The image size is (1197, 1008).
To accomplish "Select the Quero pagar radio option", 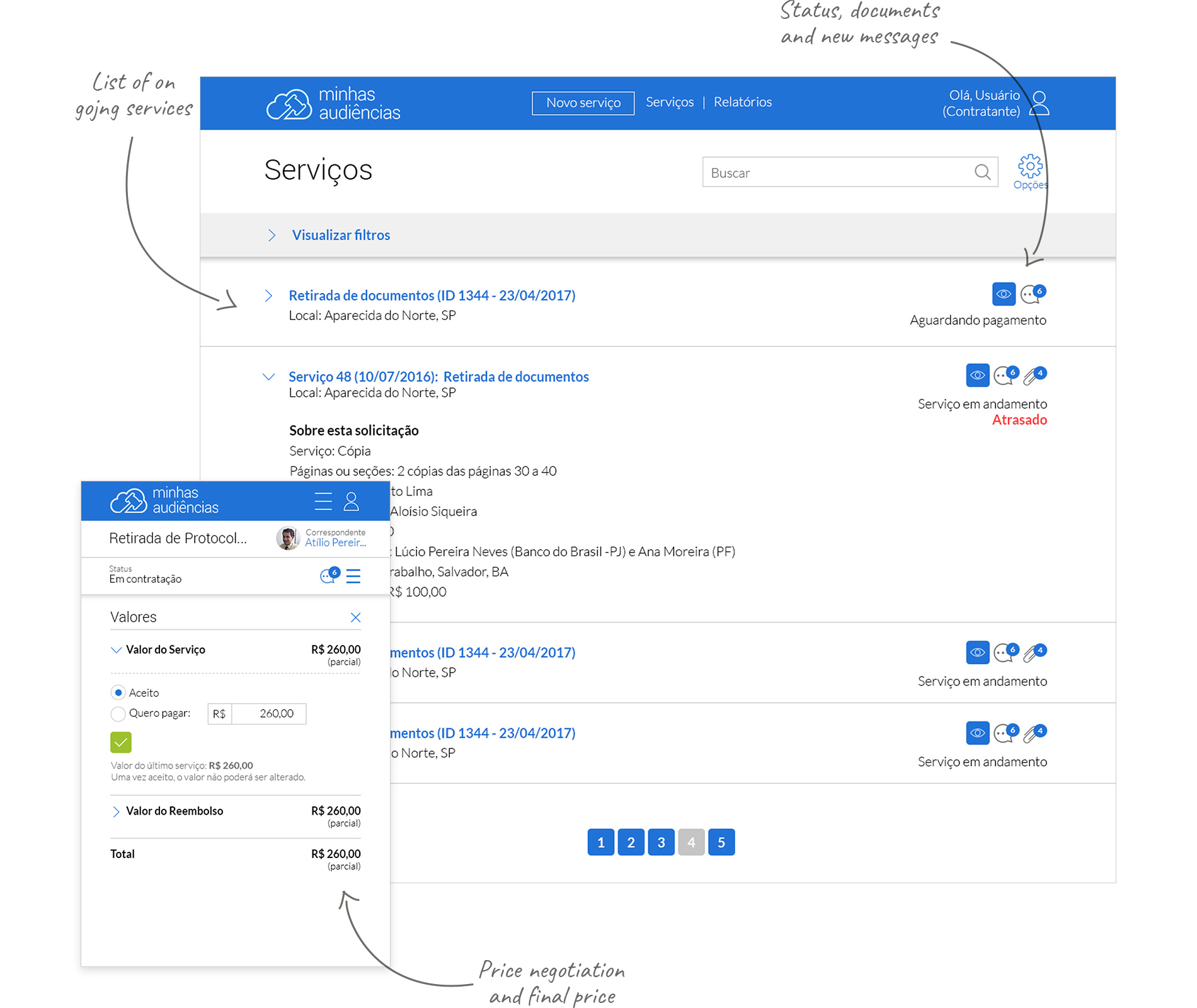I will [x=118, y=714].
